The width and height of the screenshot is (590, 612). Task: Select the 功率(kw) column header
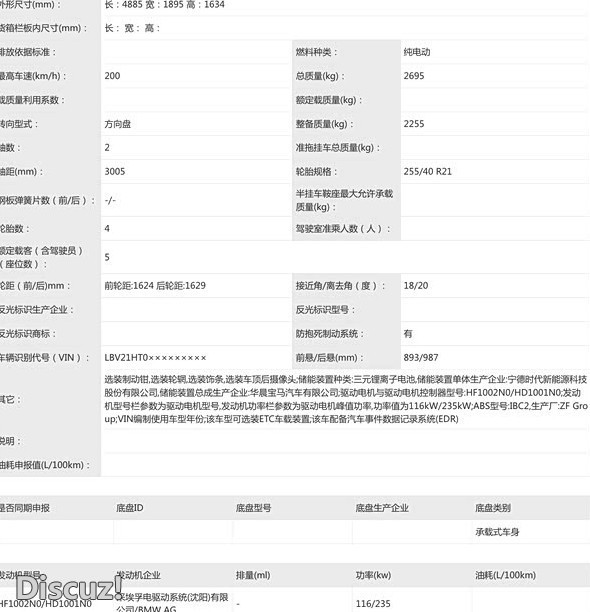click(373, 575)
